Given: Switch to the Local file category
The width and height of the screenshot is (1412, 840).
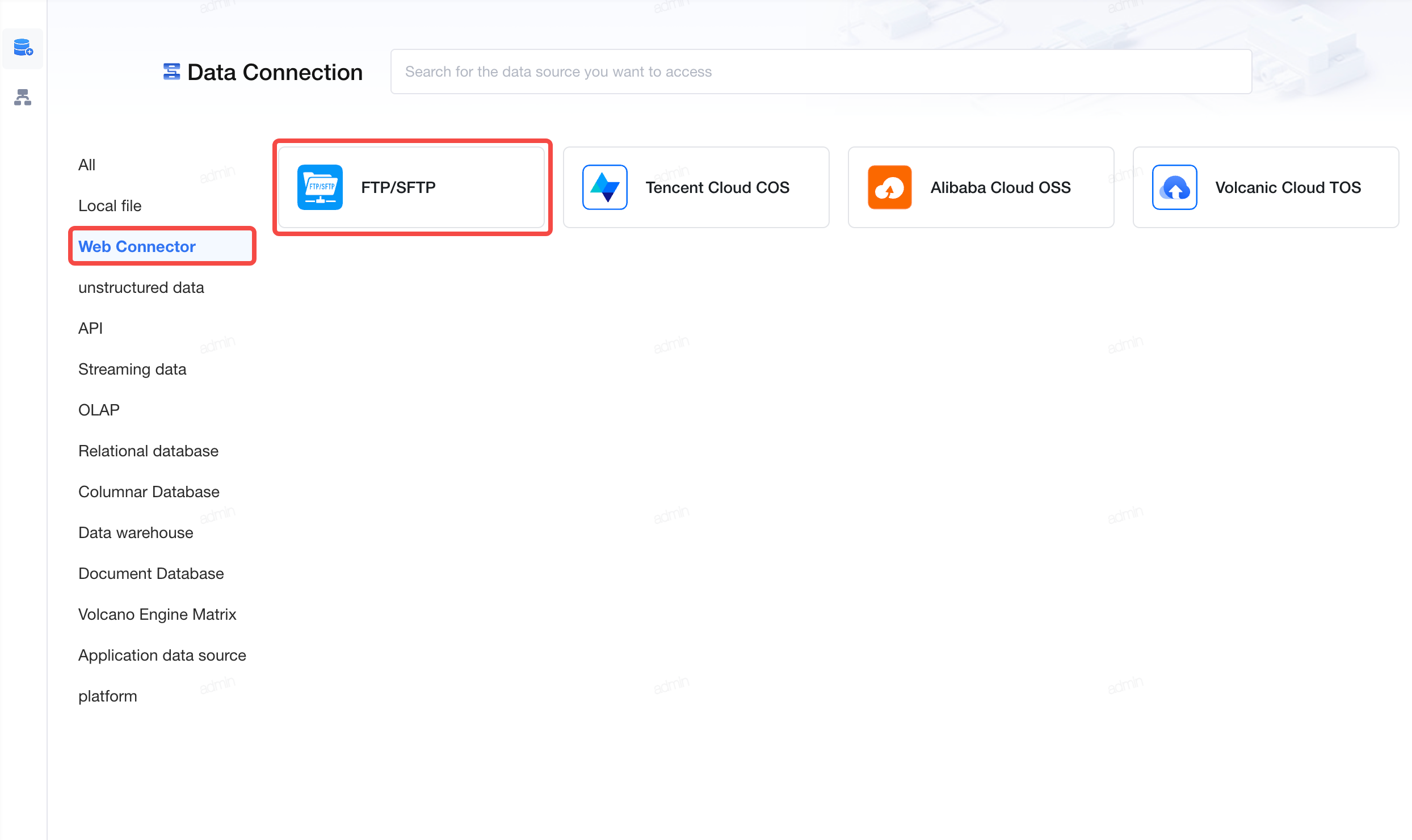Looking at the screenshot, I should (x=110, y=205).
